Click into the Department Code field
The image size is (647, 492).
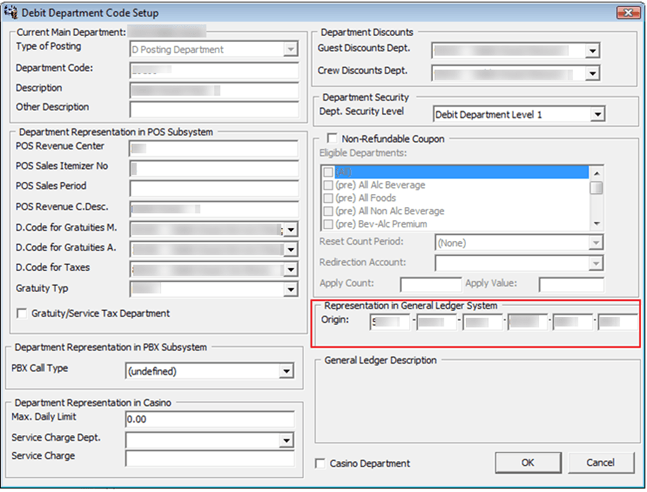pos(214,70)
